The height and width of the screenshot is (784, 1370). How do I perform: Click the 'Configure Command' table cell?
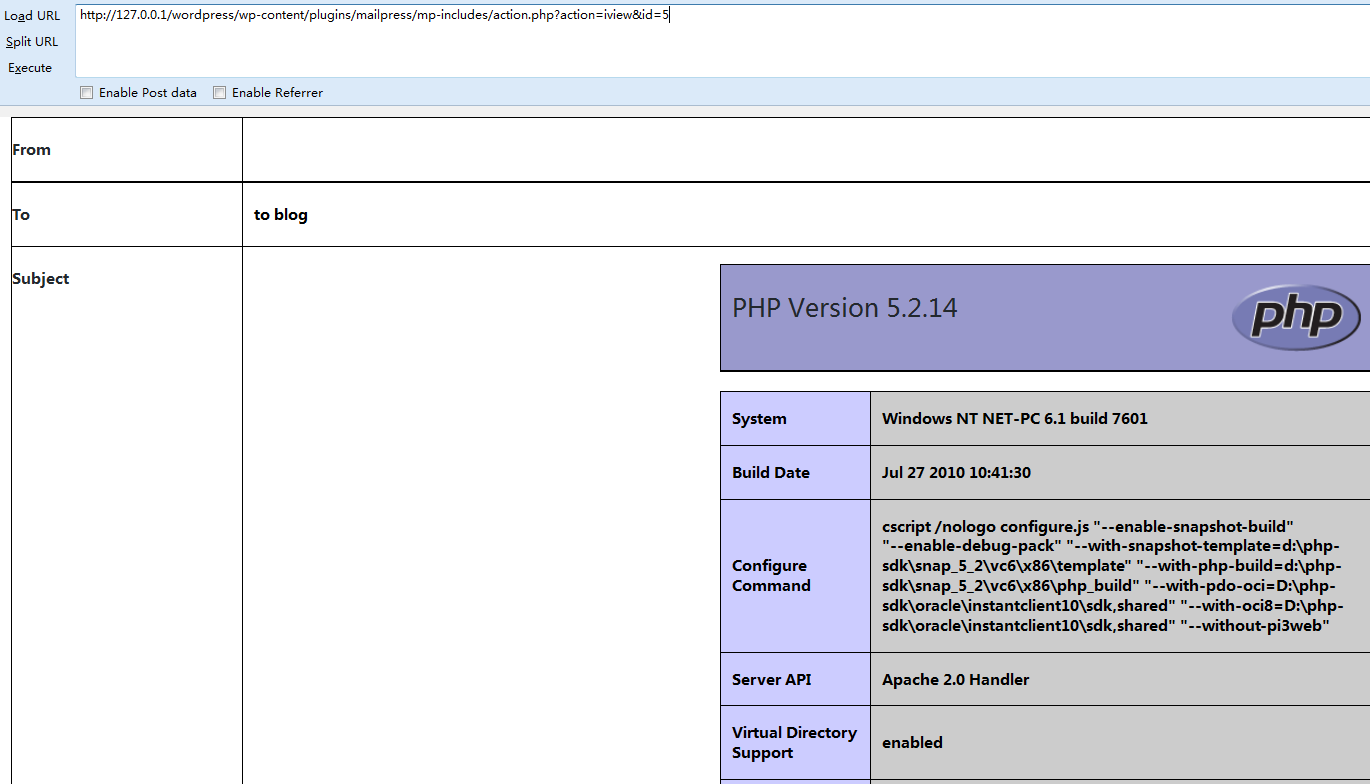coord(796,576)
